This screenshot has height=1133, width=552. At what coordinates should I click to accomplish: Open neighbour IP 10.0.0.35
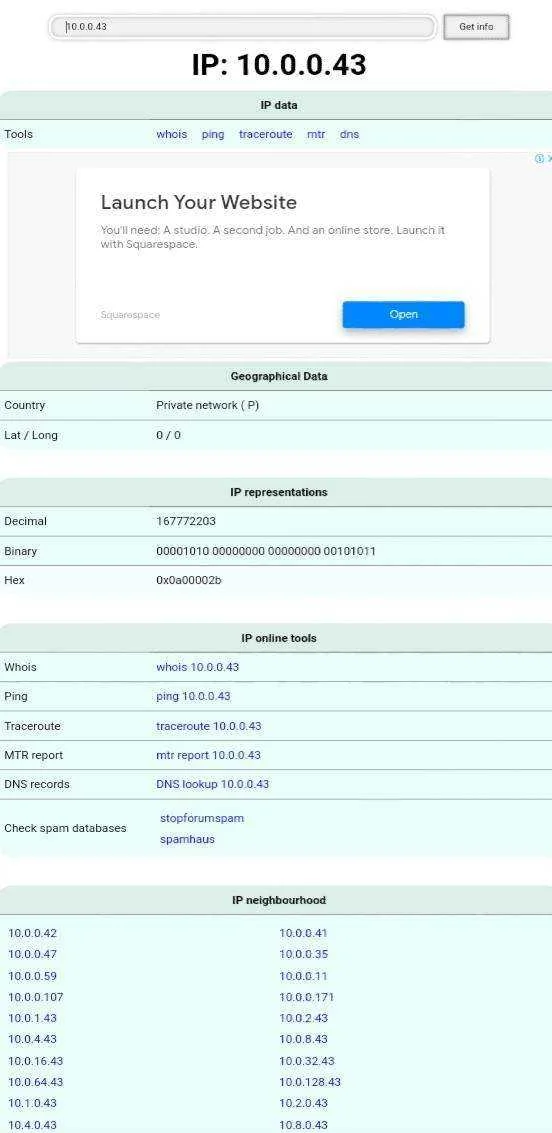click(303, 955)
